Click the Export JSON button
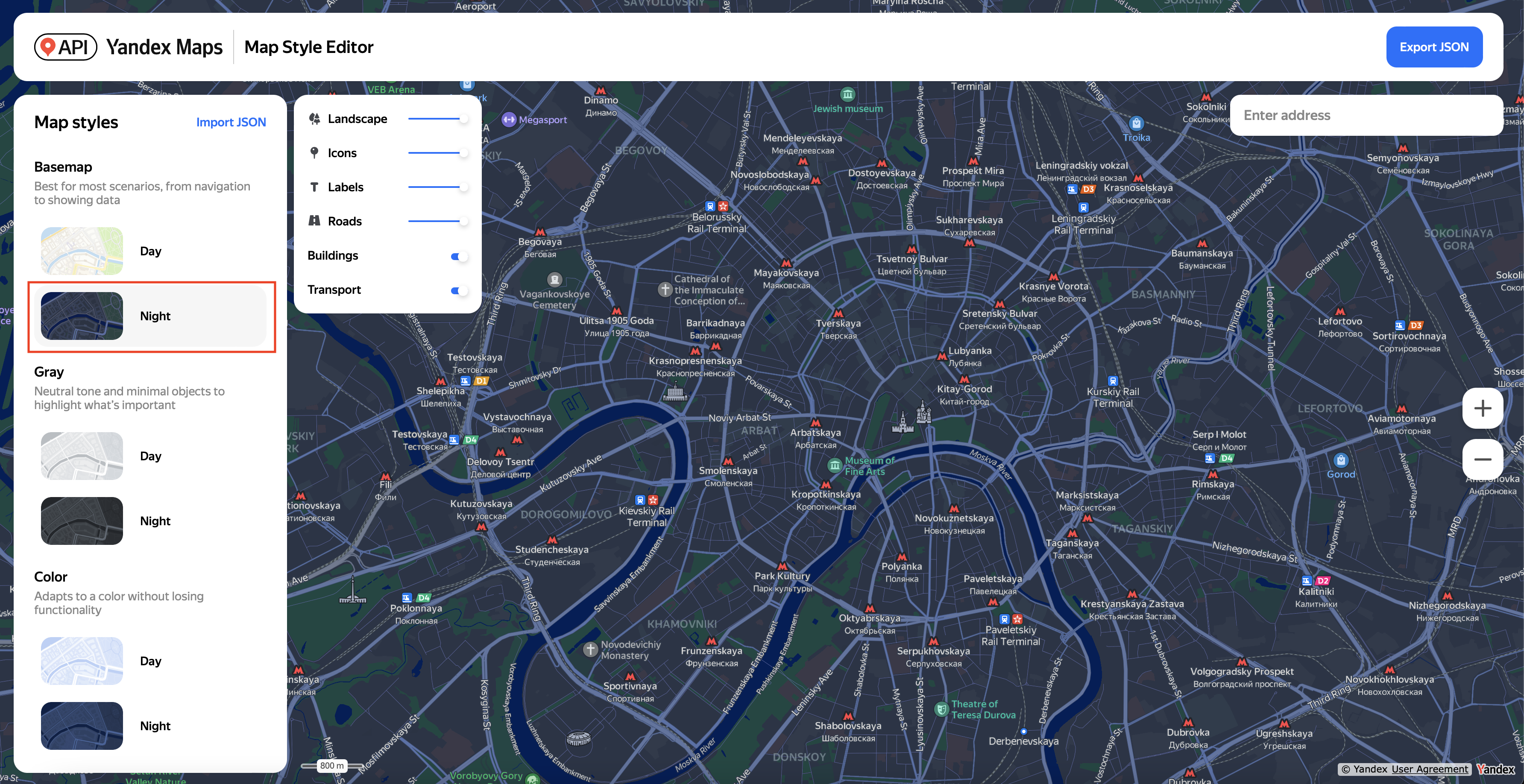This screenshot has height=784, width=1524. 1433,47
